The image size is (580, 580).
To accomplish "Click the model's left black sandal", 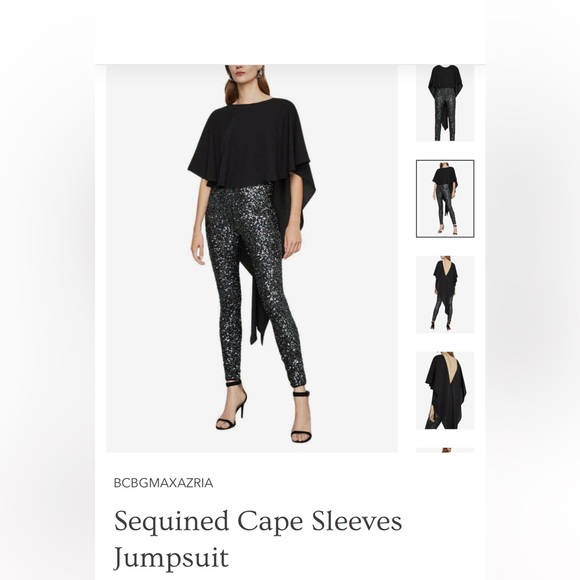I will pyautogui.click(x=301, y=417).
